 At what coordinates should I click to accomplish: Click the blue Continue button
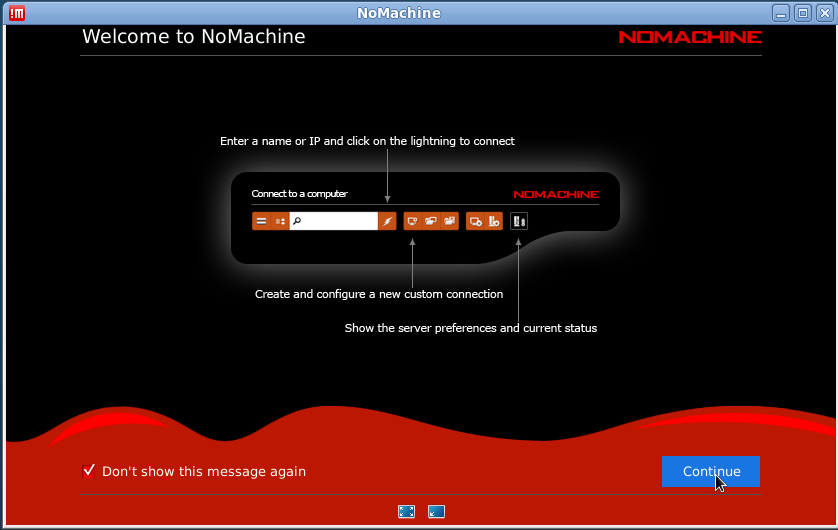pyautogui.click(x=711, y=471)
